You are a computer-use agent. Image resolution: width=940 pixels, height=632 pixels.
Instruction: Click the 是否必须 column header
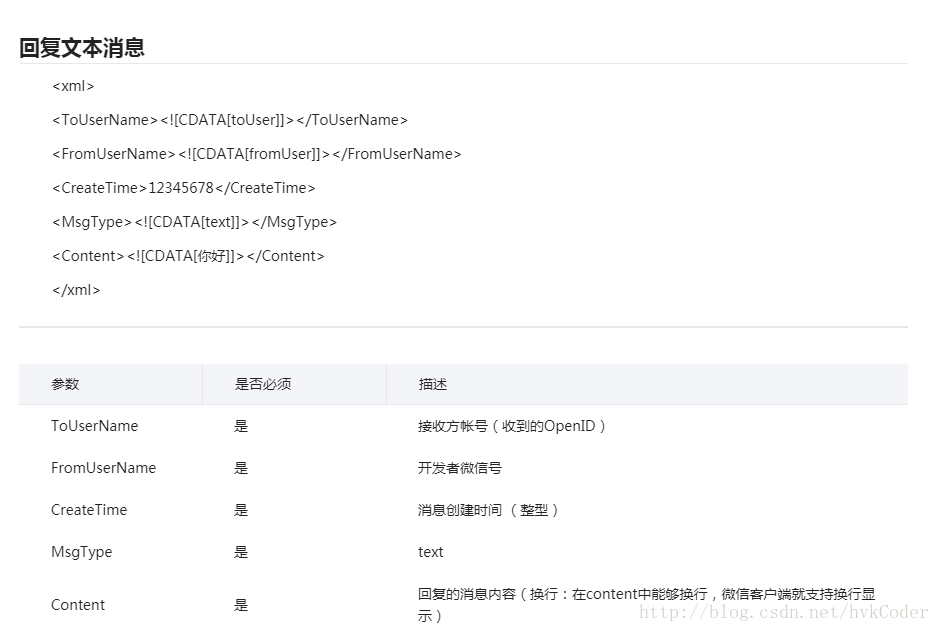point(263,384)
